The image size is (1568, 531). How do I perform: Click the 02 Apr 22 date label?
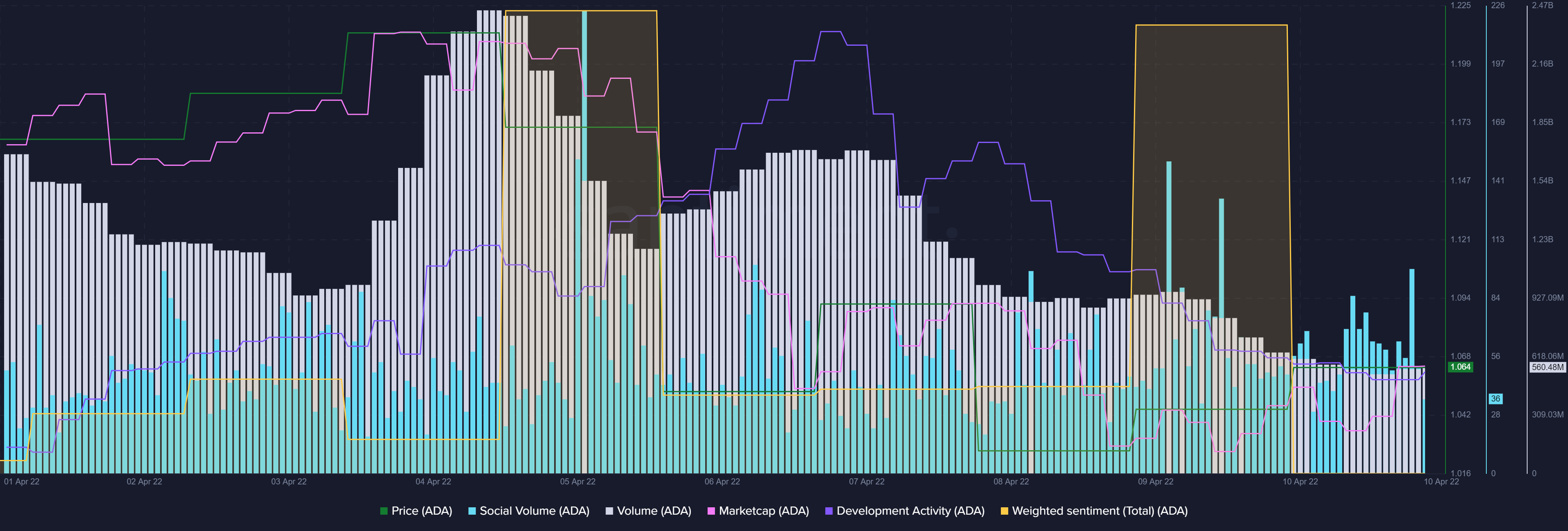click(x=144, y=482)
